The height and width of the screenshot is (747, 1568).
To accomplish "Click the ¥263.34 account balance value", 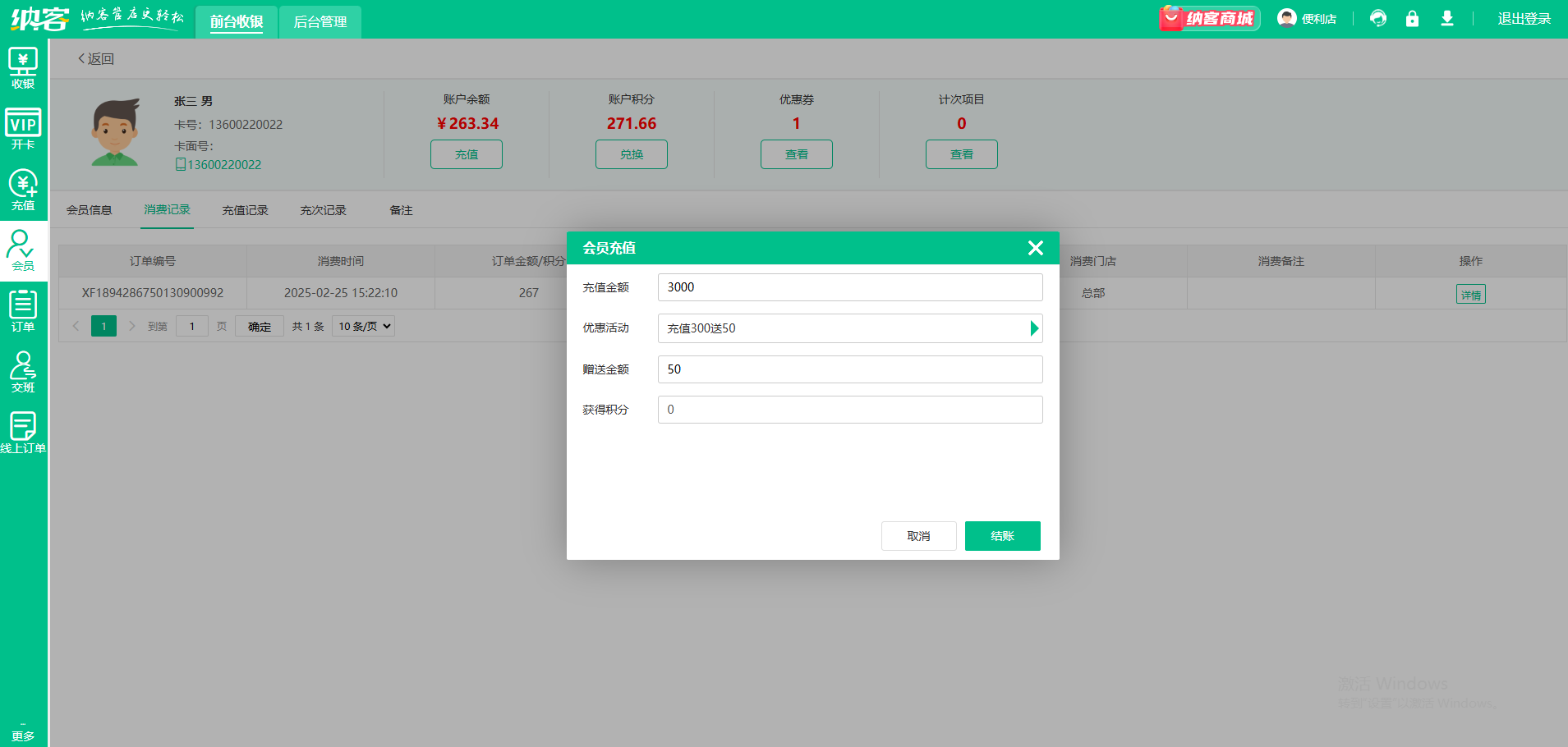I will 467,123.
